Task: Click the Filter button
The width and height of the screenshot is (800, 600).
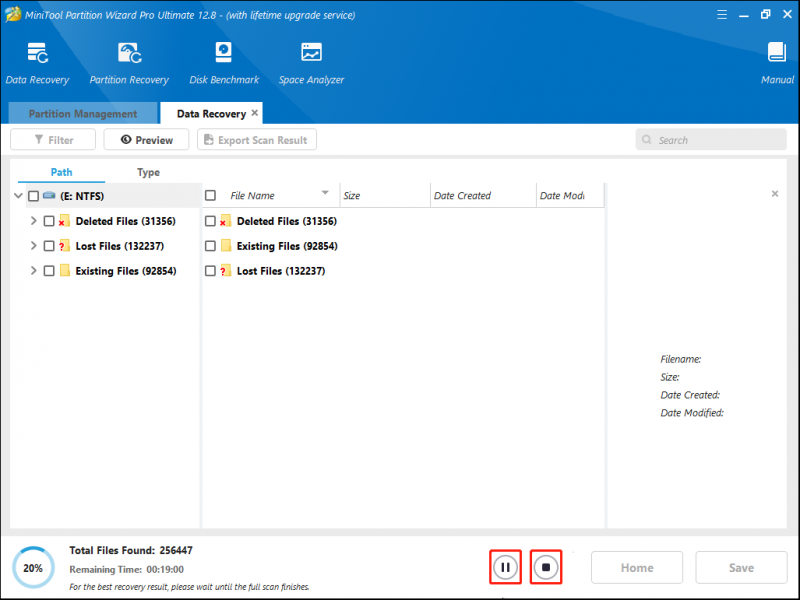Action: pyautogui.click(x=53, y=140)
